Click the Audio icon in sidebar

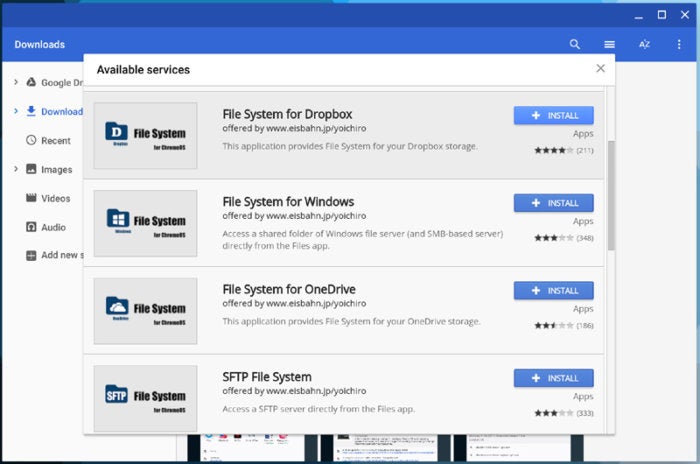31,227
